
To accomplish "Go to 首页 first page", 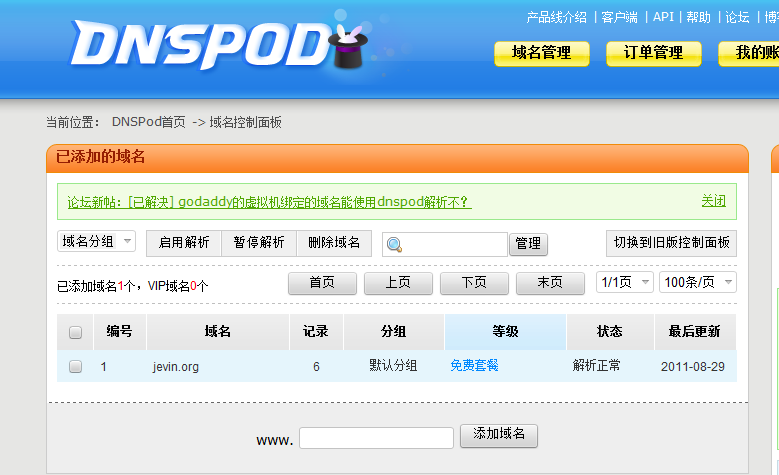I will pos(322,283).
